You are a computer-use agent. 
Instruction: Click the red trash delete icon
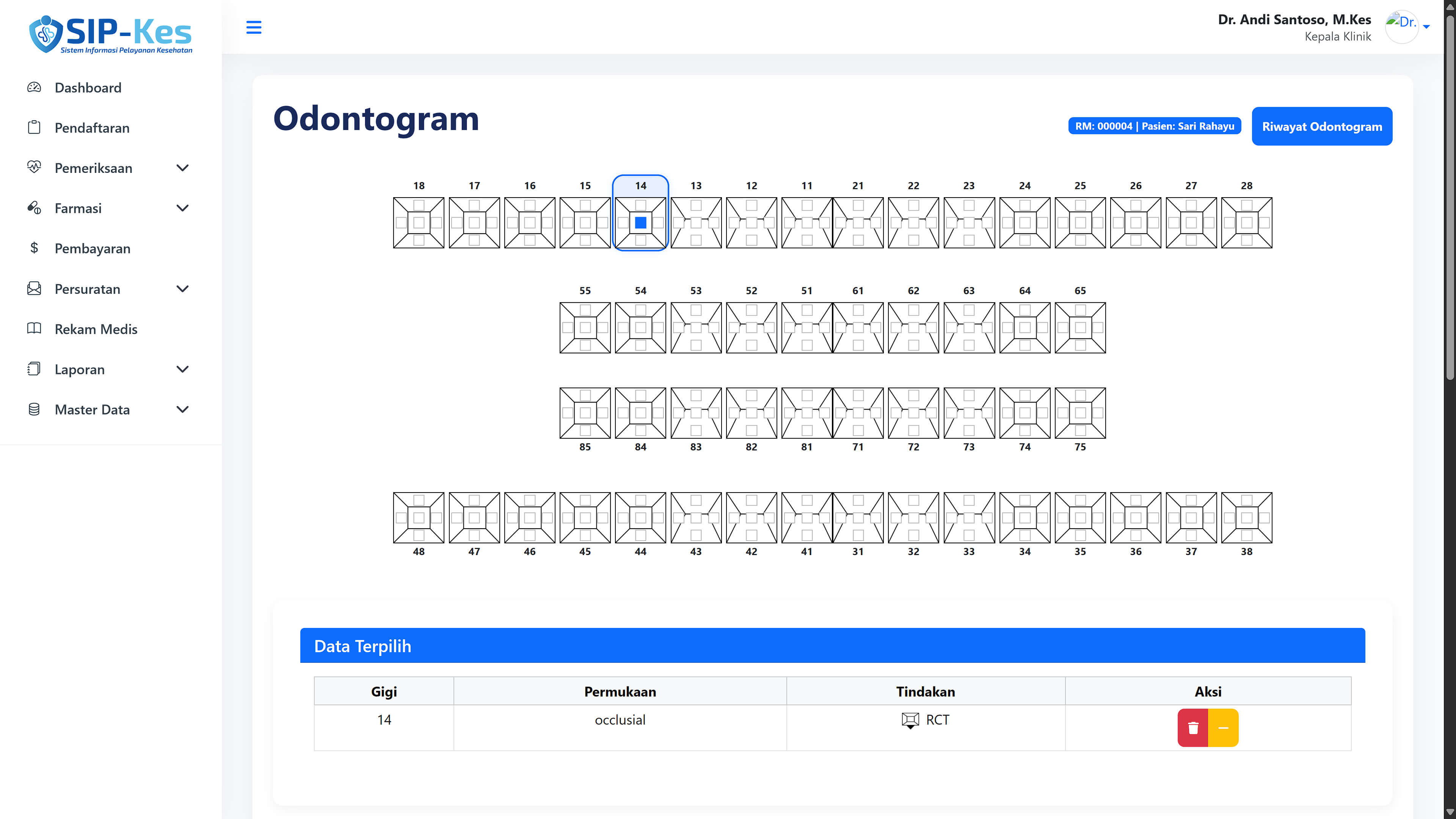click(1192, 728)
